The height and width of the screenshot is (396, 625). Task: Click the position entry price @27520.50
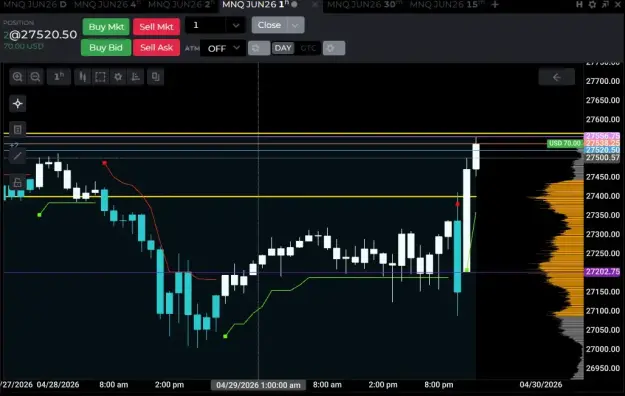click(43, 35)
